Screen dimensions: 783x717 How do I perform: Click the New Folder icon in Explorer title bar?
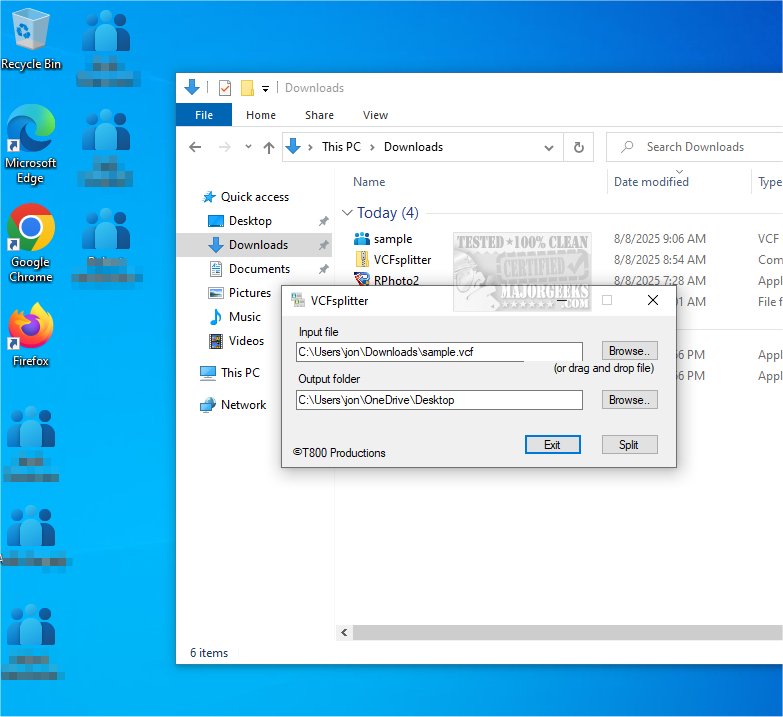(247, 88)
